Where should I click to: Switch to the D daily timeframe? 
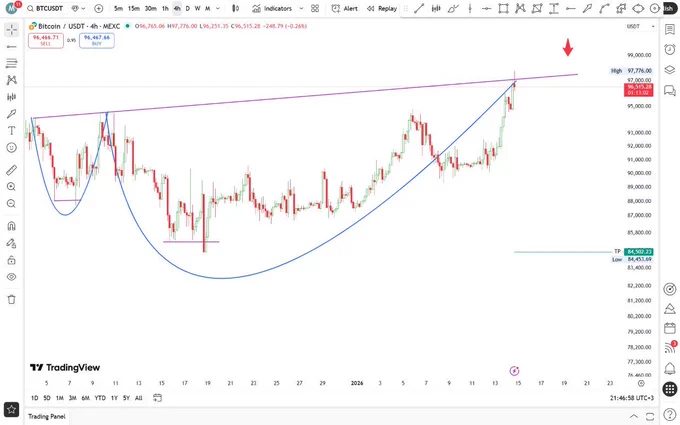click(187, 8)
